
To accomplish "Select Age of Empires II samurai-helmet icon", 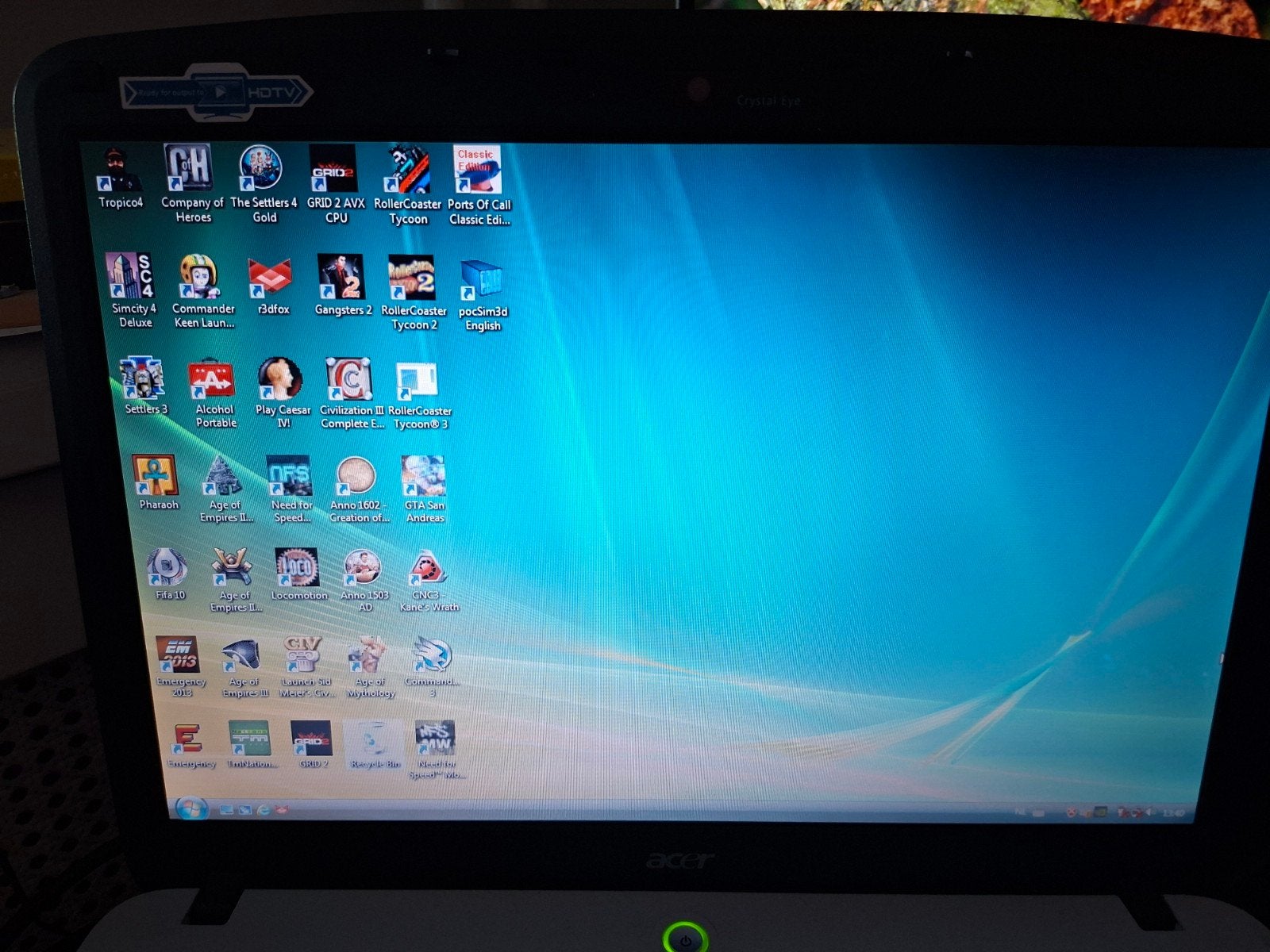I will click(234, 579).
